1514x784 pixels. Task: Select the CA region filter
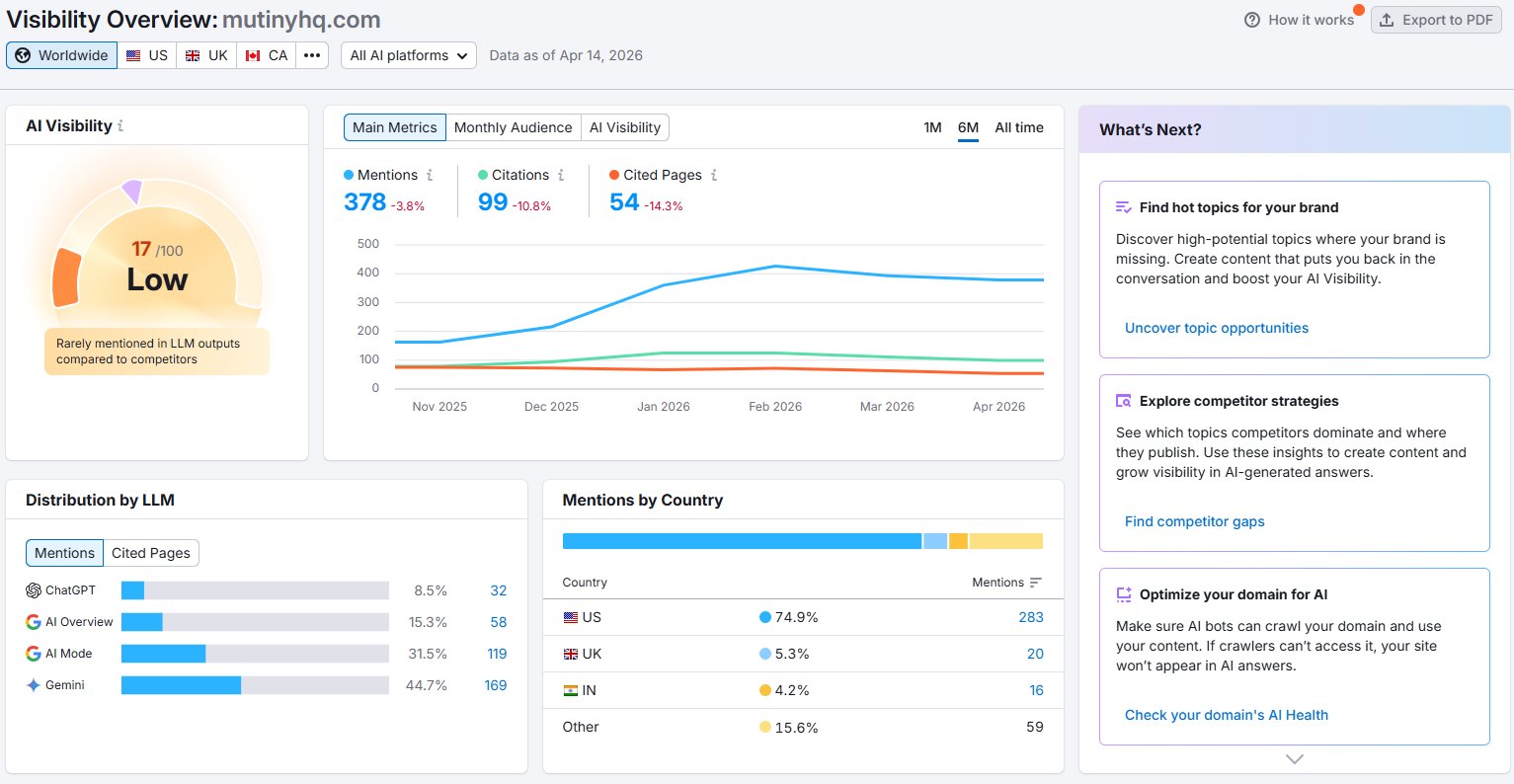(267, 55)
